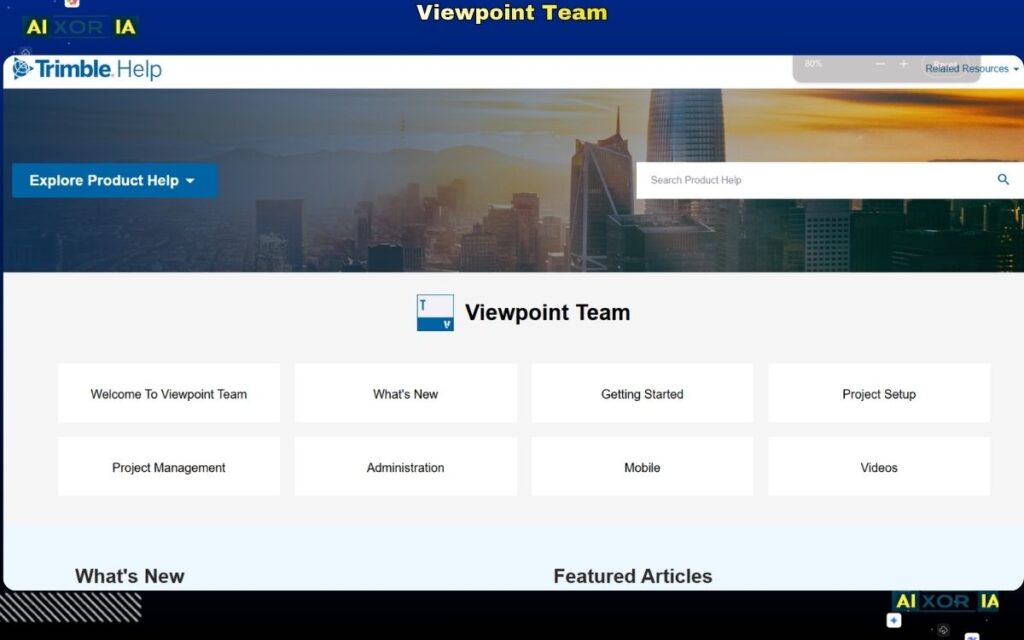This screenshot has height=640, width=1024.
Task: Click the zoom in plus icon
Action: click(905, 65)
